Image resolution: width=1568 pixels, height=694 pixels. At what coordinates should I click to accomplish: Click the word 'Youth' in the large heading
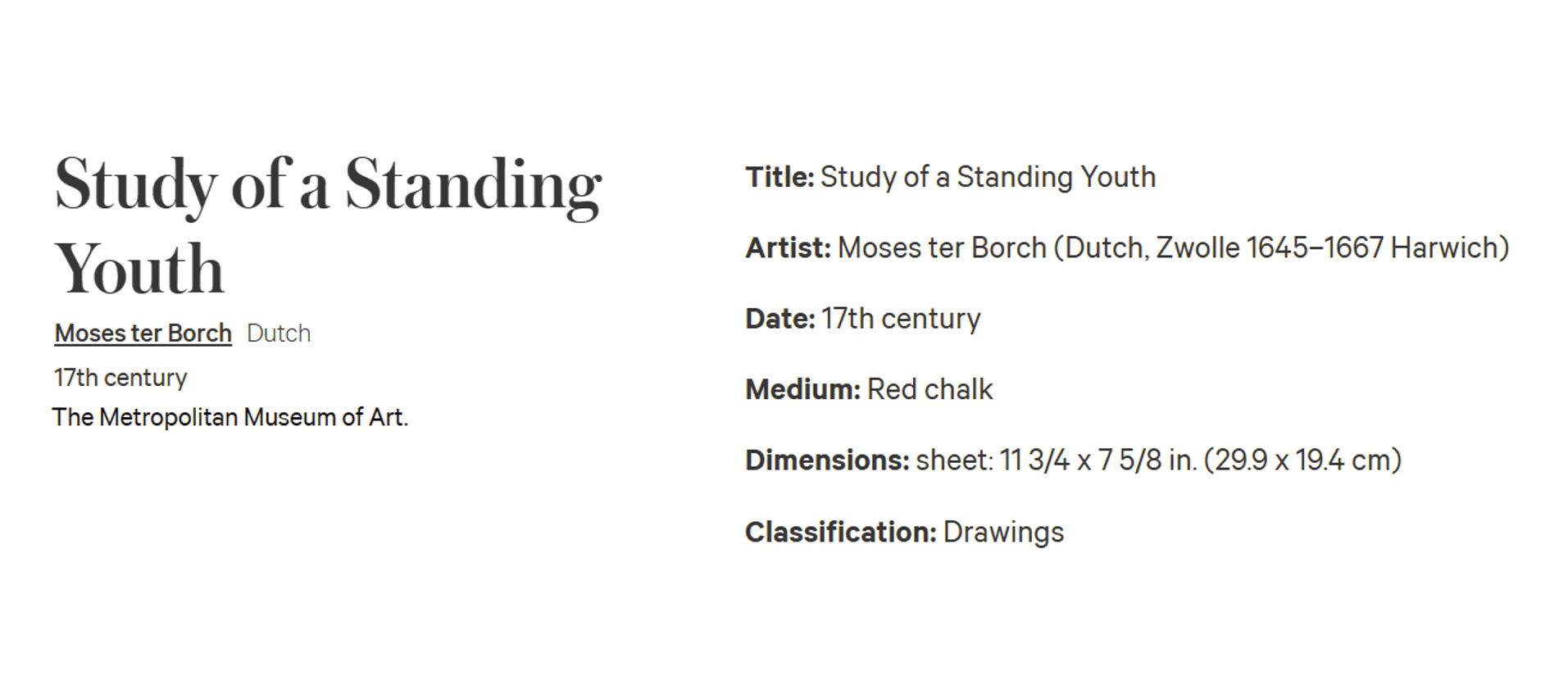[x=139, y=269]
